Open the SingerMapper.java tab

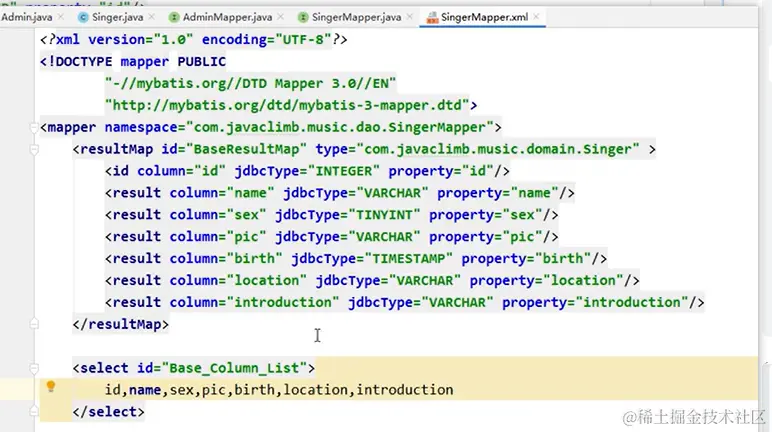356,17
